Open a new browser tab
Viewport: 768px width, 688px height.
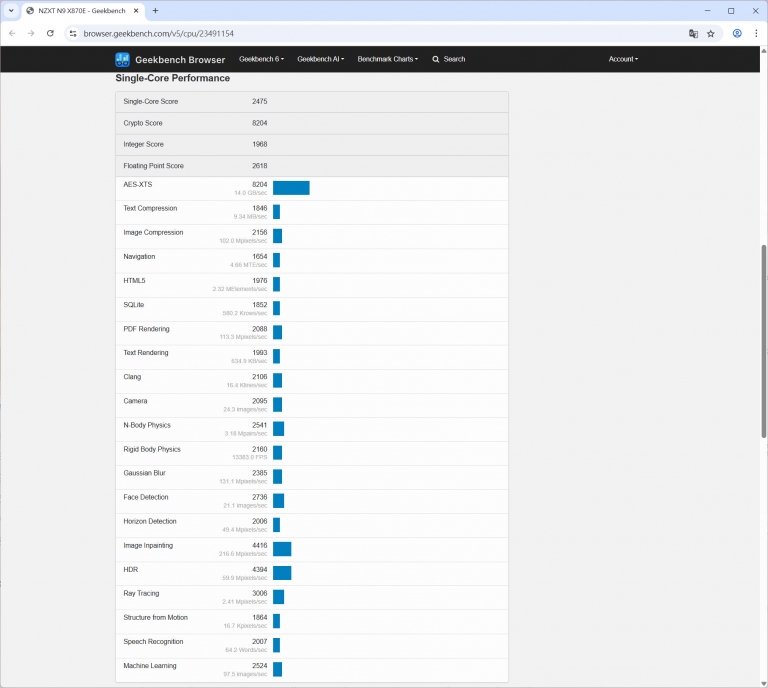tap(155, 10)
